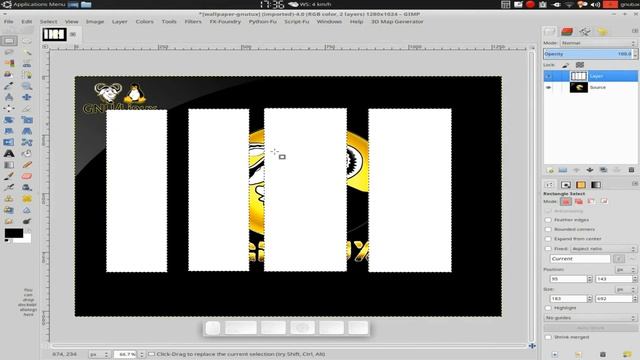The image size is (640, 360).
Task: Select the Blend gradient tool
Action: coord(9,165)
